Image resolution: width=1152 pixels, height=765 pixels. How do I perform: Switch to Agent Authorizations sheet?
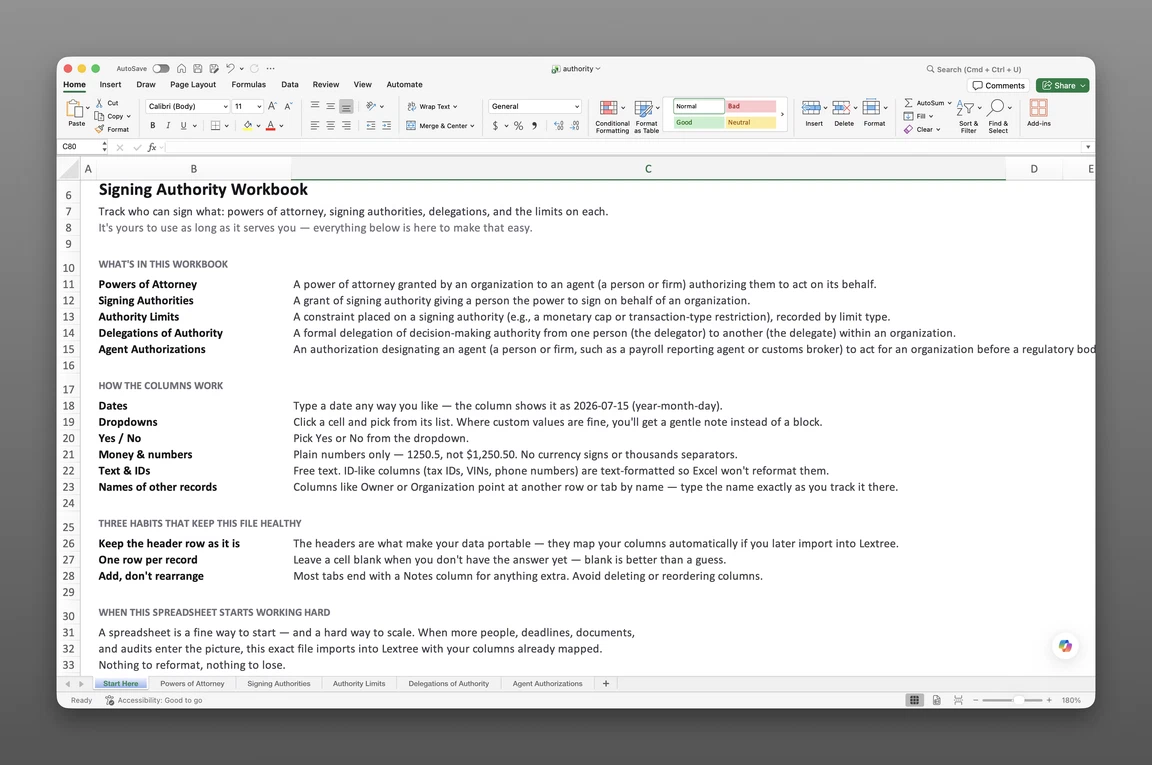point(547,683)
